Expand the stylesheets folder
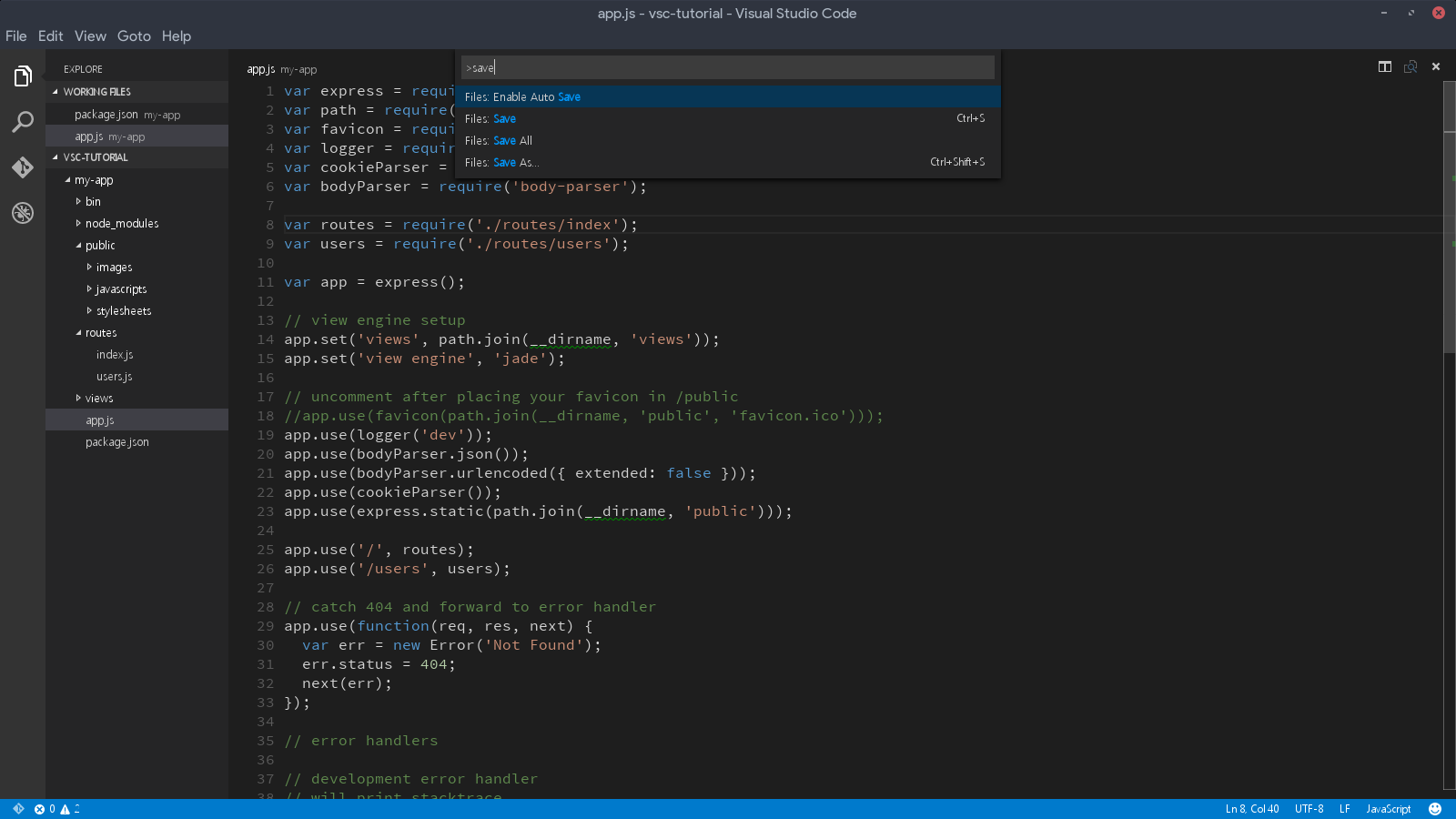The height and width of the screenshot is (819, 1456). (x=136, y=311)
